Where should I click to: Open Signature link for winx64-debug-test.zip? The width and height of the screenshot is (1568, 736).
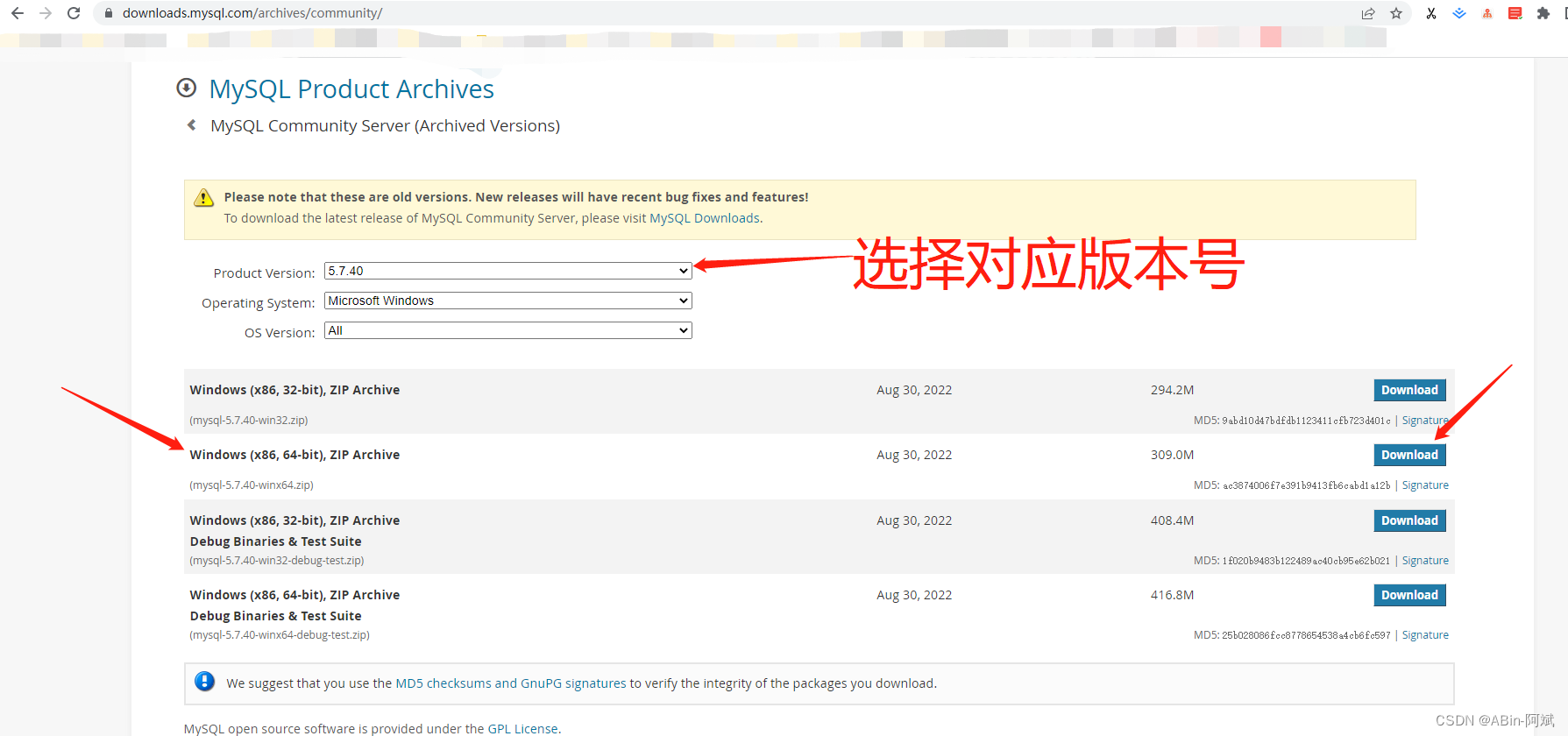(x=1425, y=635)
